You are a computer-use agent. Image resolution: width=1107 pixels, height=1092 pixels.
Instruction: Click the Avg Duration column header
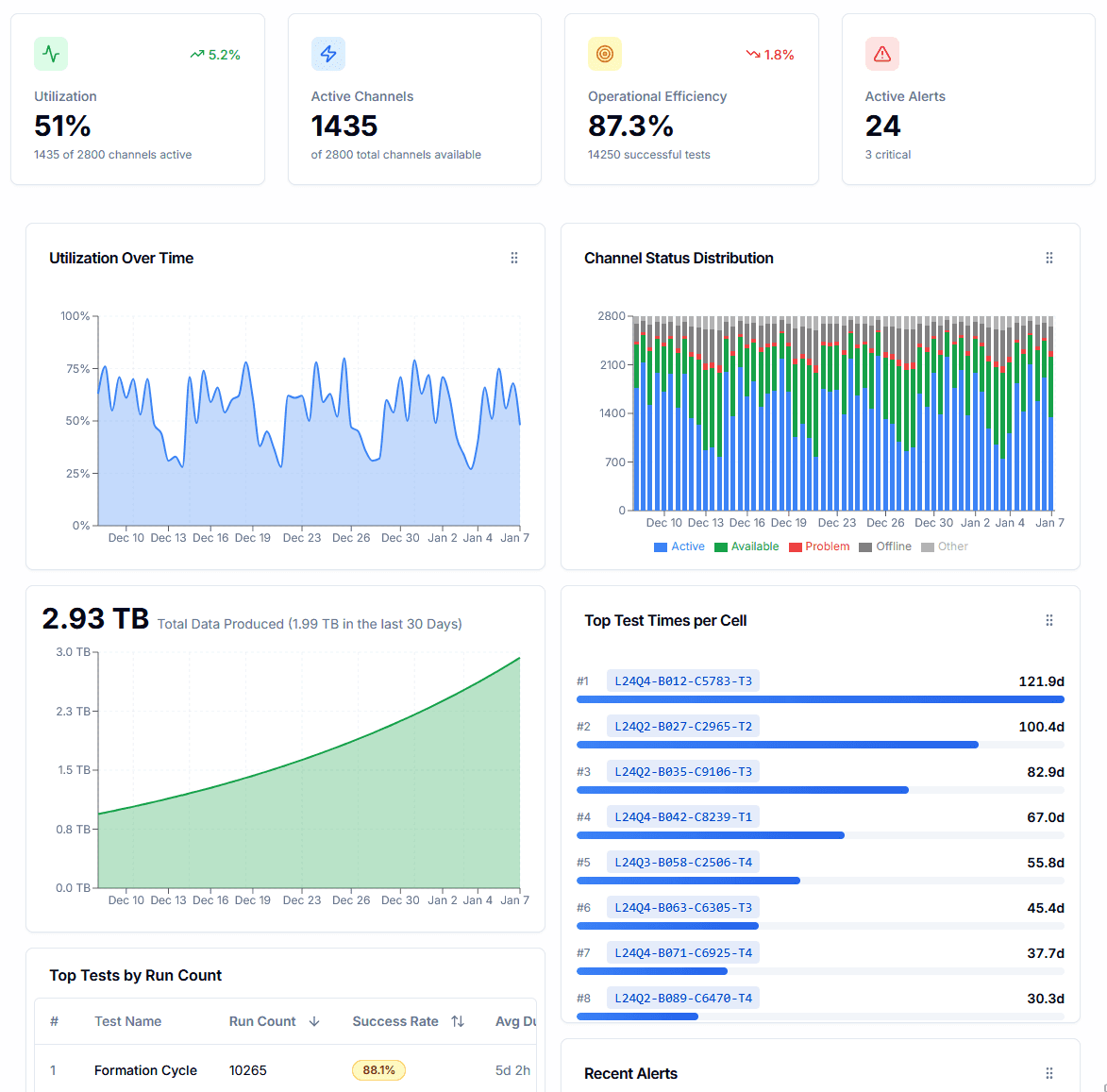[515, 1021]
